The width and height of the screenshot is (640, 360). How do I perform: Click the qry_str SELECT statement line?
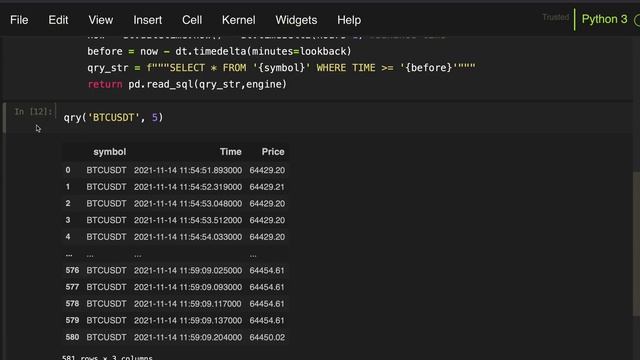tap(281, 68)
